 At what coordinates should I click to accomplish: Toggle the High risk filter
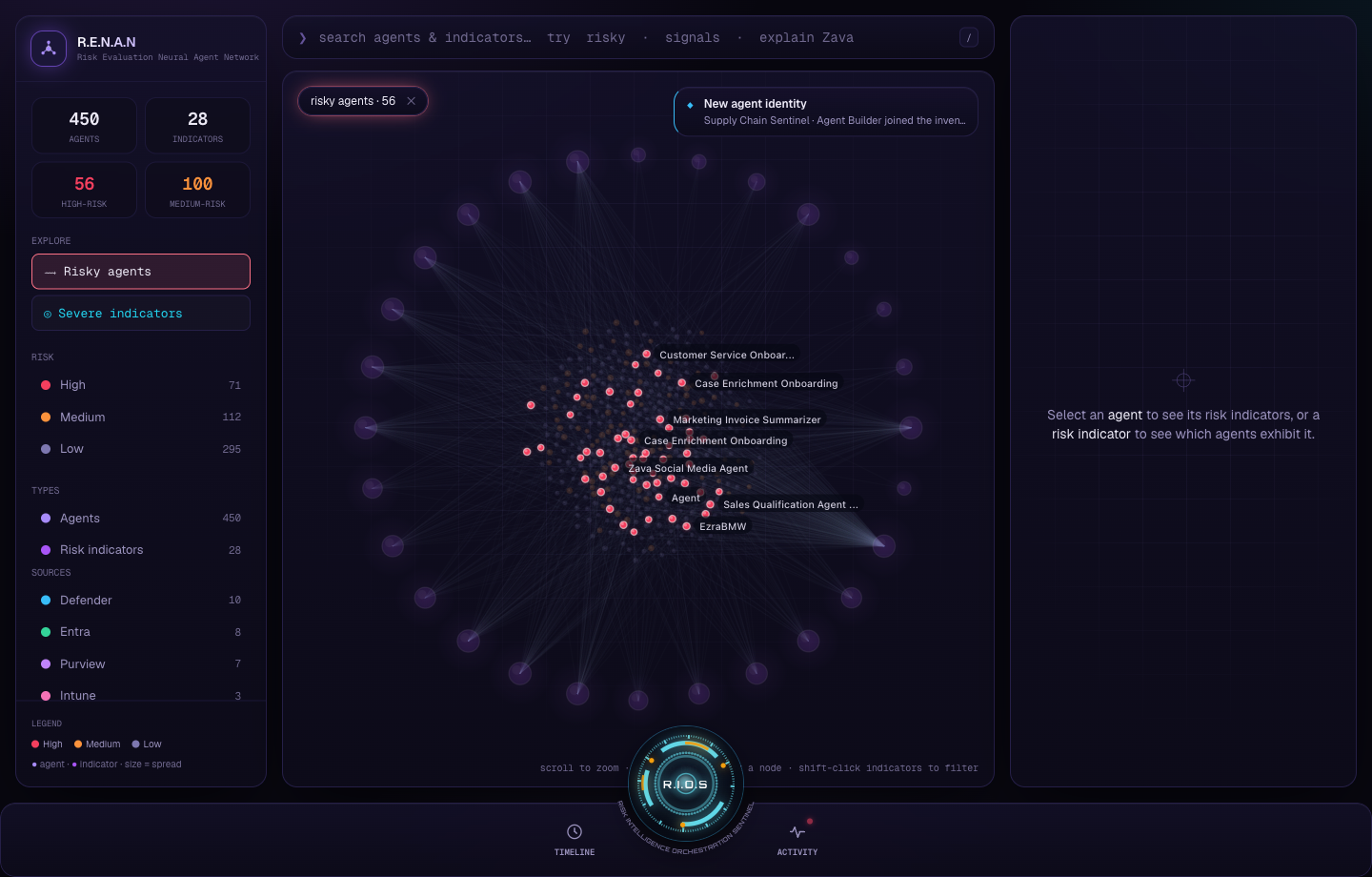point(141,385)
